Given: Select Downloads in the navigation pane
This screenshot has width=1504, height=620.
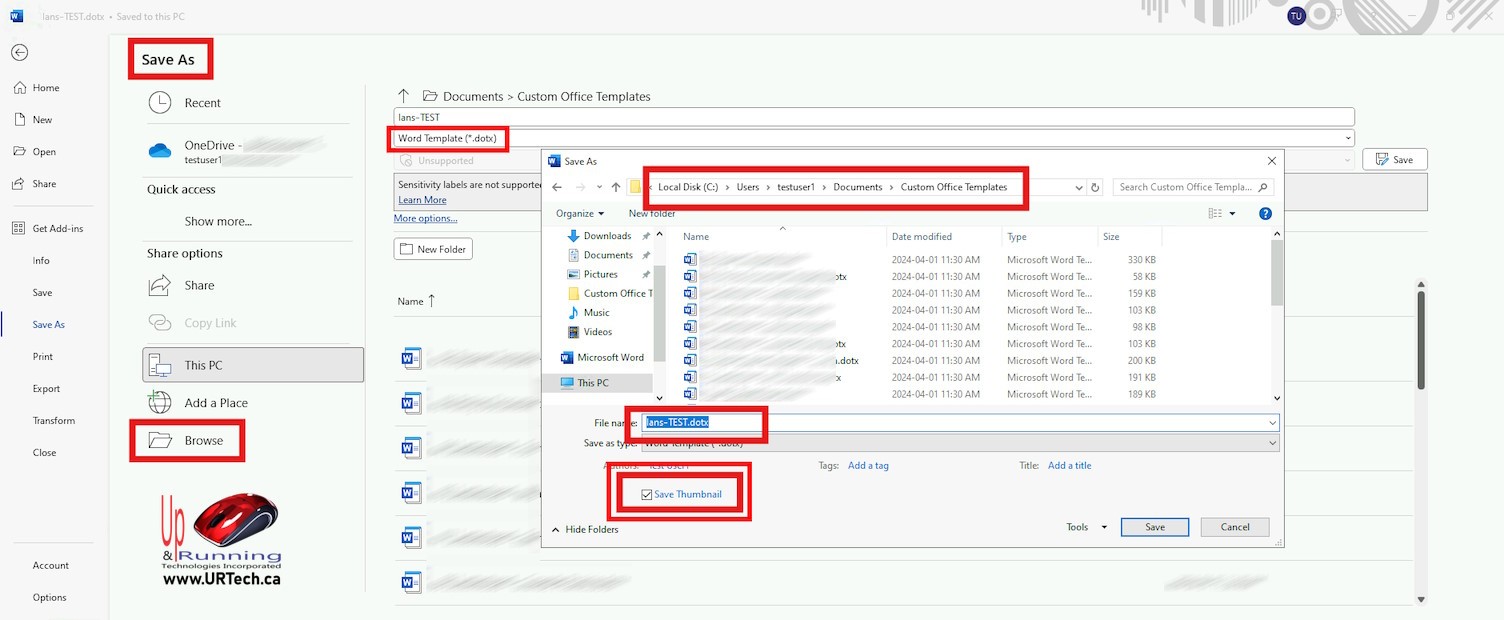Looking at the screenshot, I should point(607,236).
